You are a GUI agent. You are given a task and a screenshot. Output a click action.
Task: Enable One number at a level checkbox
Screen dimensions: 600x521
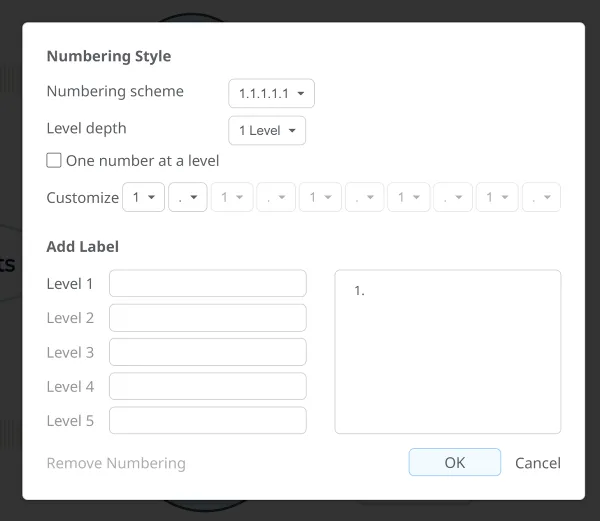pyautogui.click(x=54, y=160)
